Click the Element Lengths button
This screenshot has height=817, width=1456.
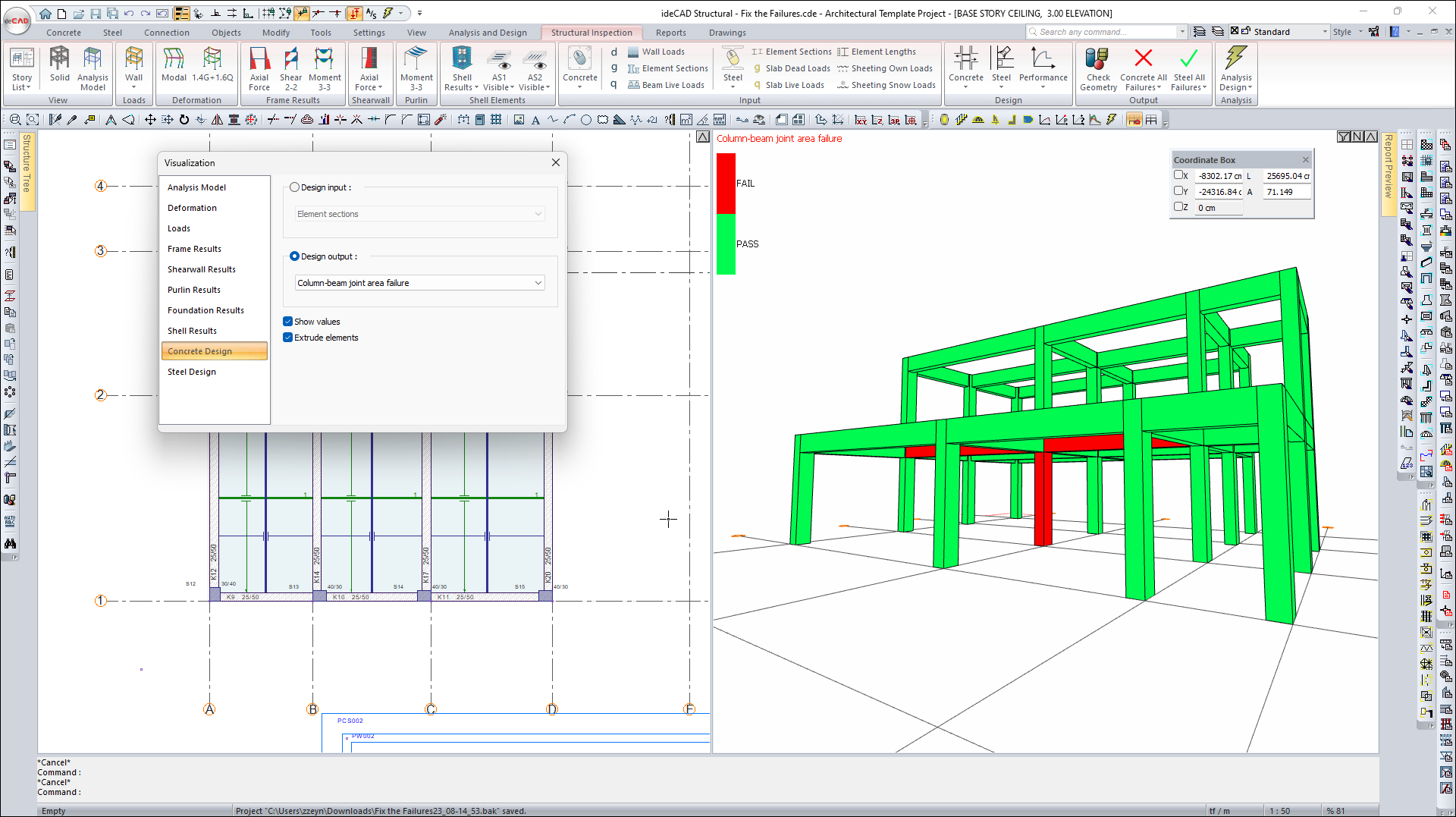[883, 52]
